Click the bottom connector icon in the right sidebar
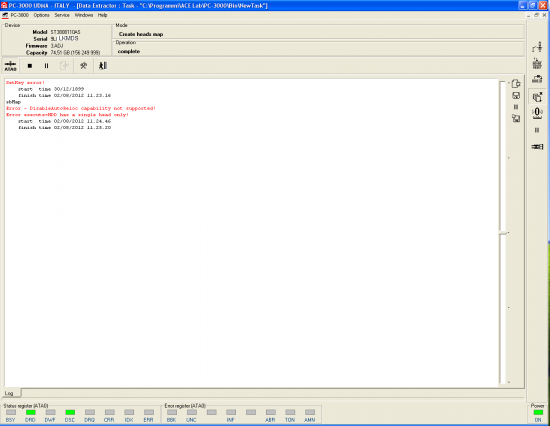 click(x=537, y=146)
